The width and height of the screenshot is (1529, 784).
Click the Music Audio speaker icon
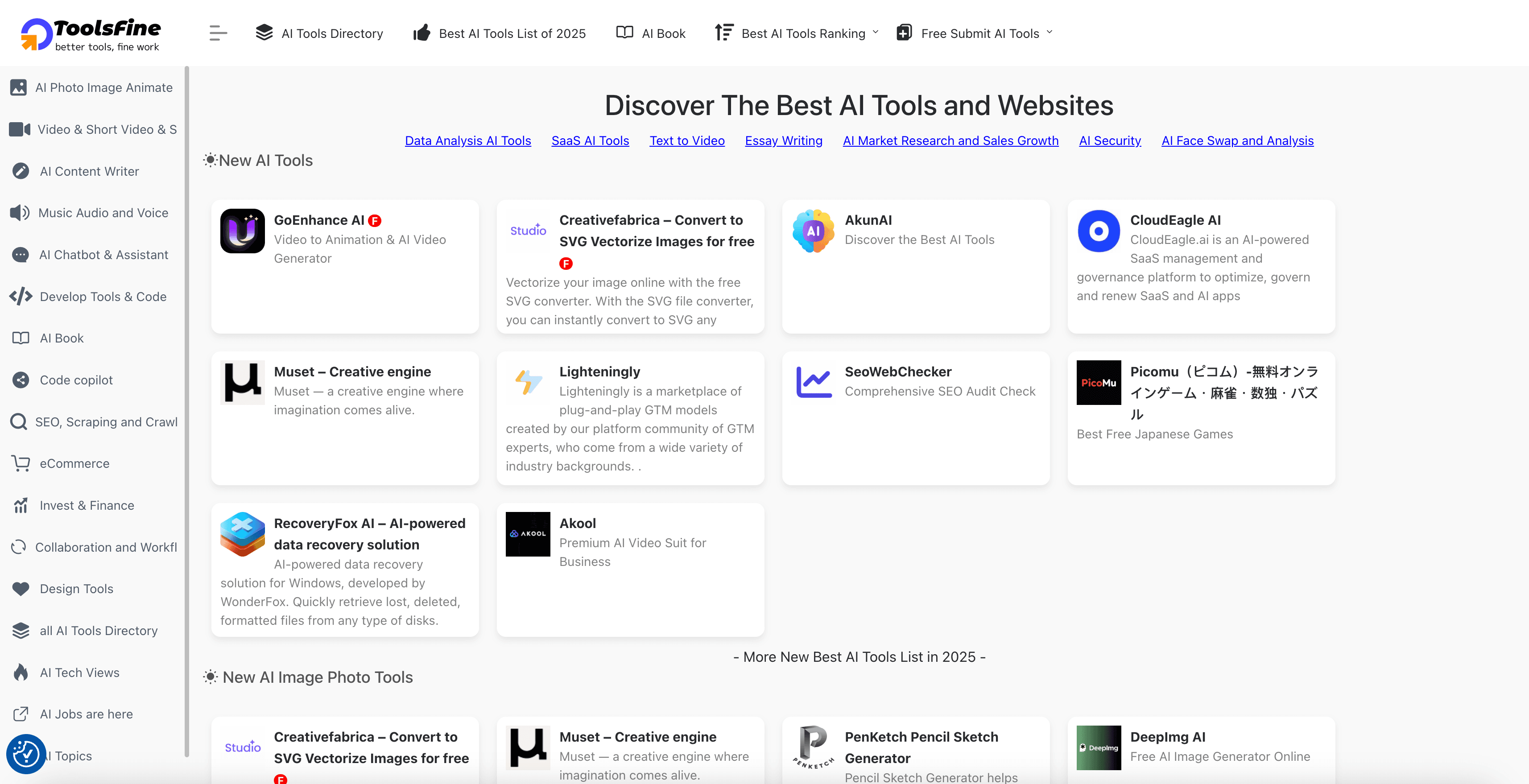pos(20,213)
